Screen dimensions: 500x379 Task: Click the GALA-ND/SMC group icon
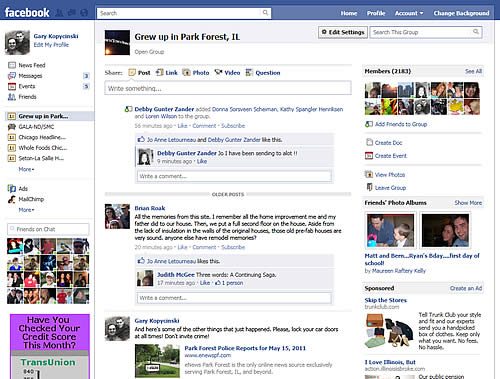point(12,127)
